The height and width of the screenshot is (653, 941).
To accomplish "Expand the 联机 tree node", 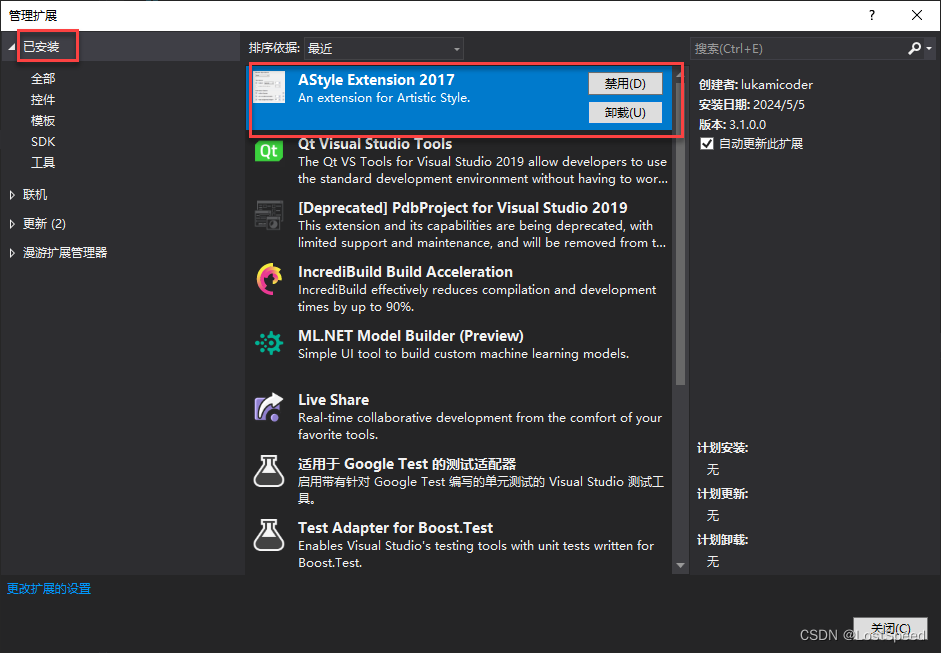I will (x=12, y=194).
